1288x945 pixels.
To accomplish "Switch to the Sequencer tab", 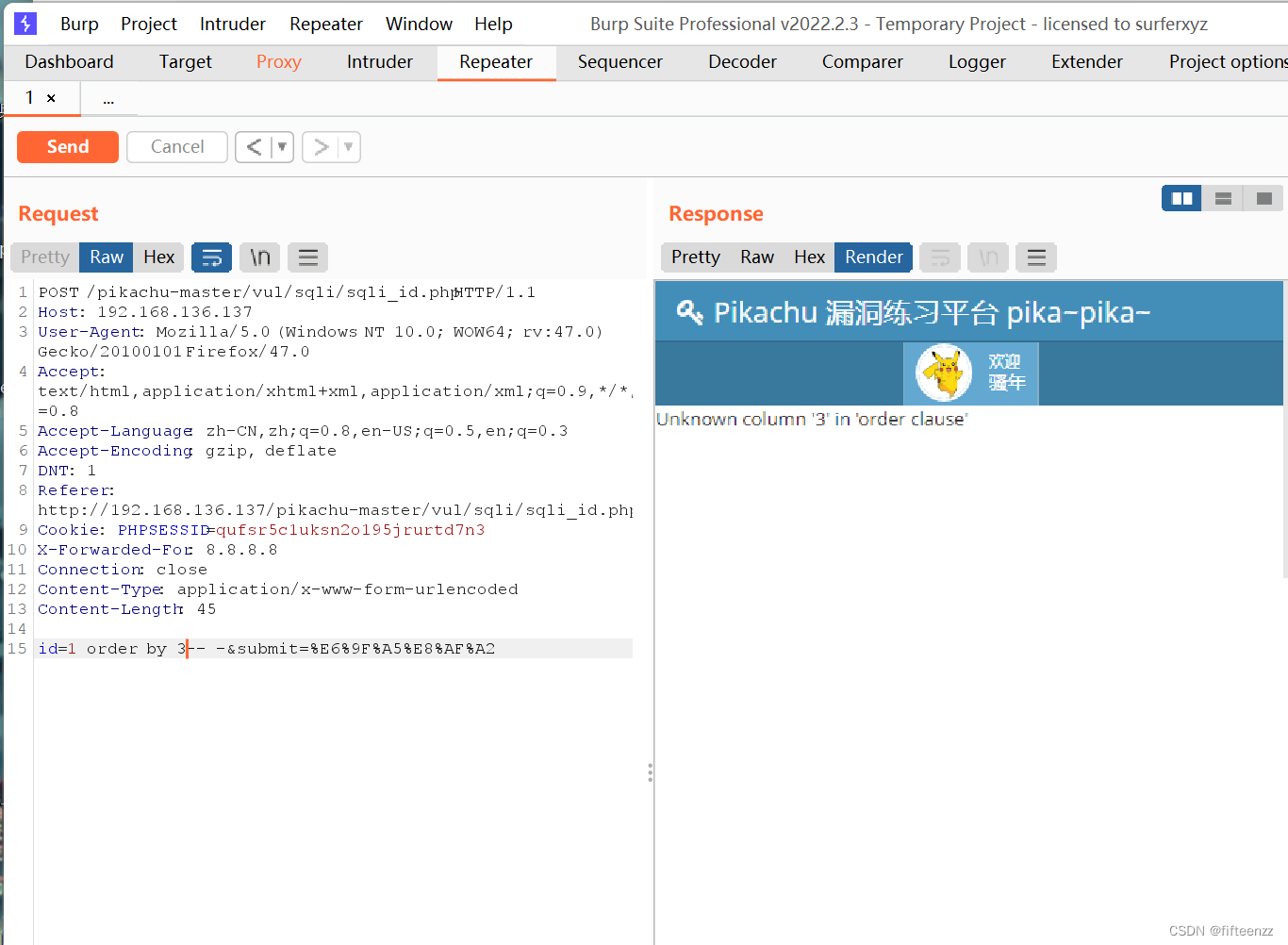I will [620, 61].
